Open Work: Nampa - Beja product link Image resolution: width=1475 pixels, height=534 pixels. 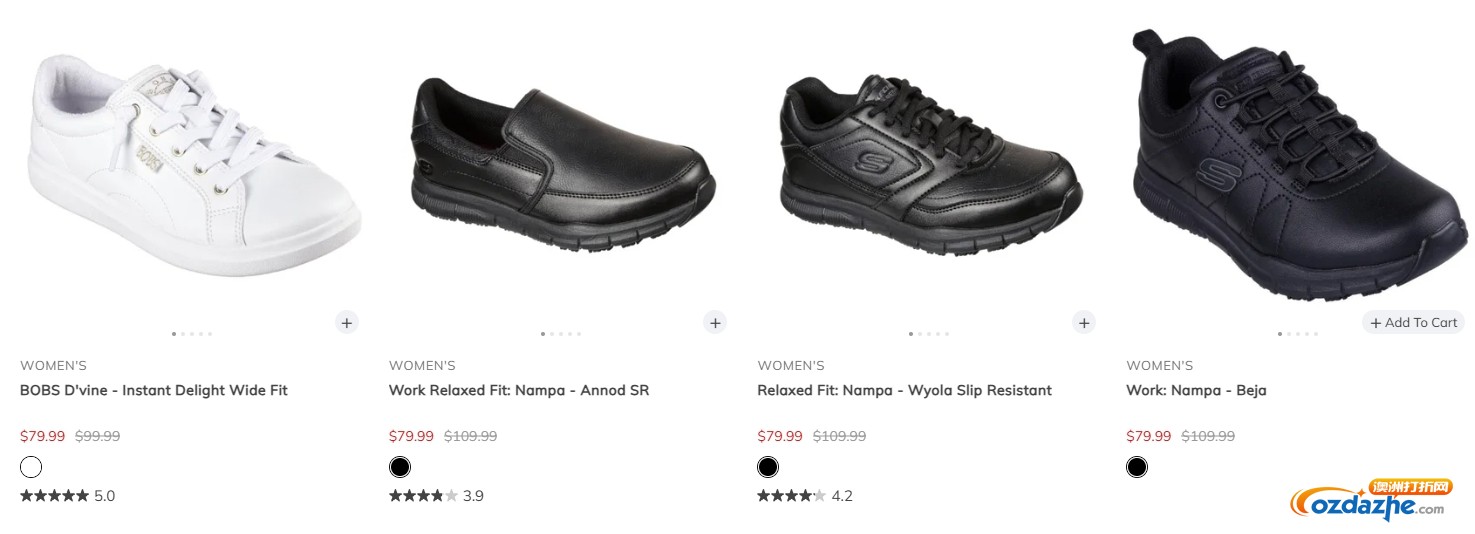[1196, 390]
